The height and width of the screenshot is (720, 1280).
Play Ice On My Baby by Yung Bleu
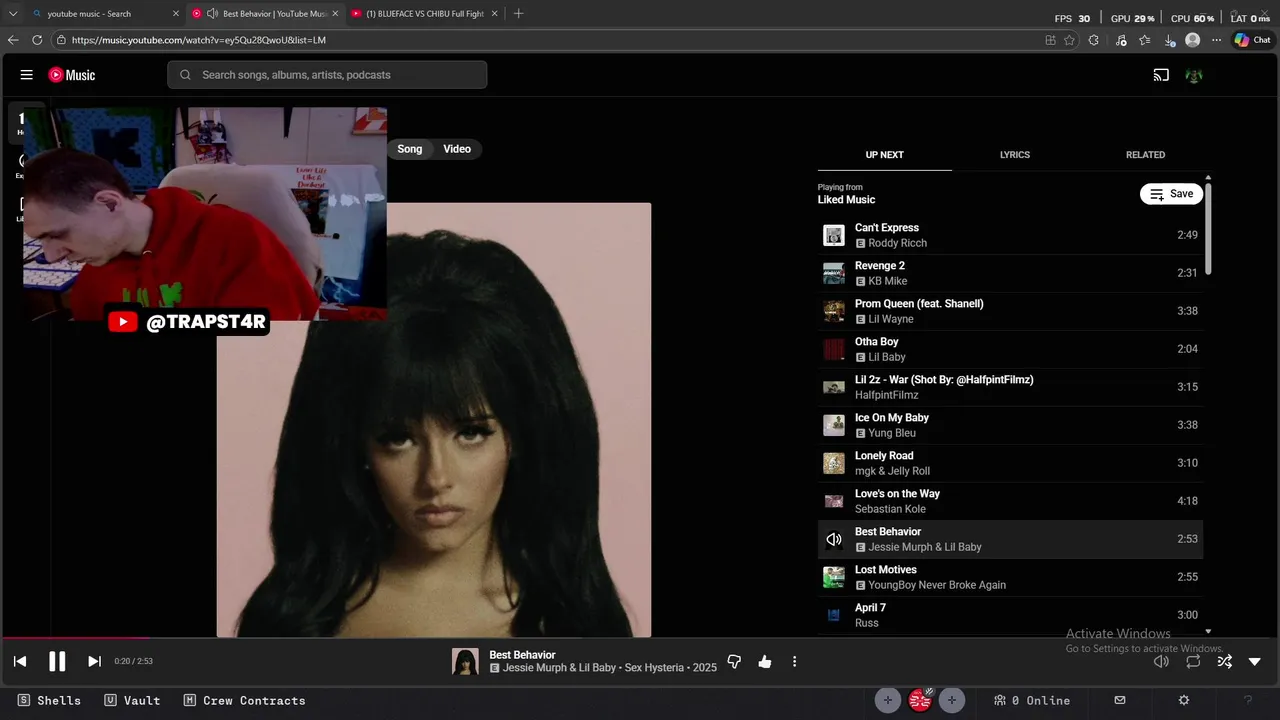tap(1010, 425)
